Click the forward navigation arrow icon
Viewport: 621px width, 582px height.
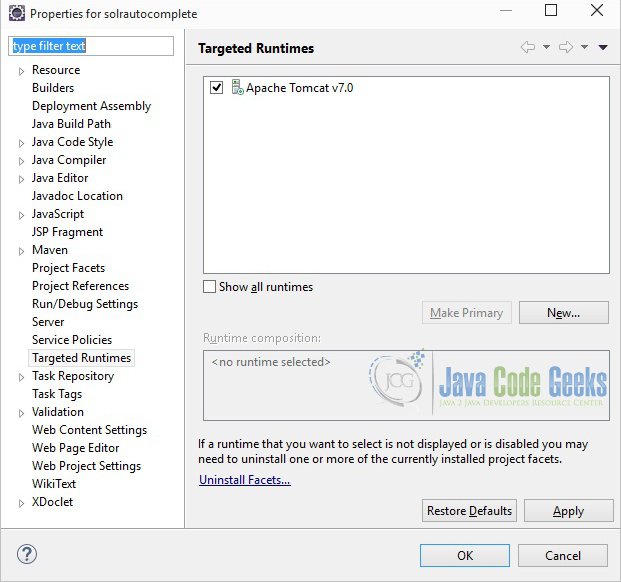[x=566, y=47]
